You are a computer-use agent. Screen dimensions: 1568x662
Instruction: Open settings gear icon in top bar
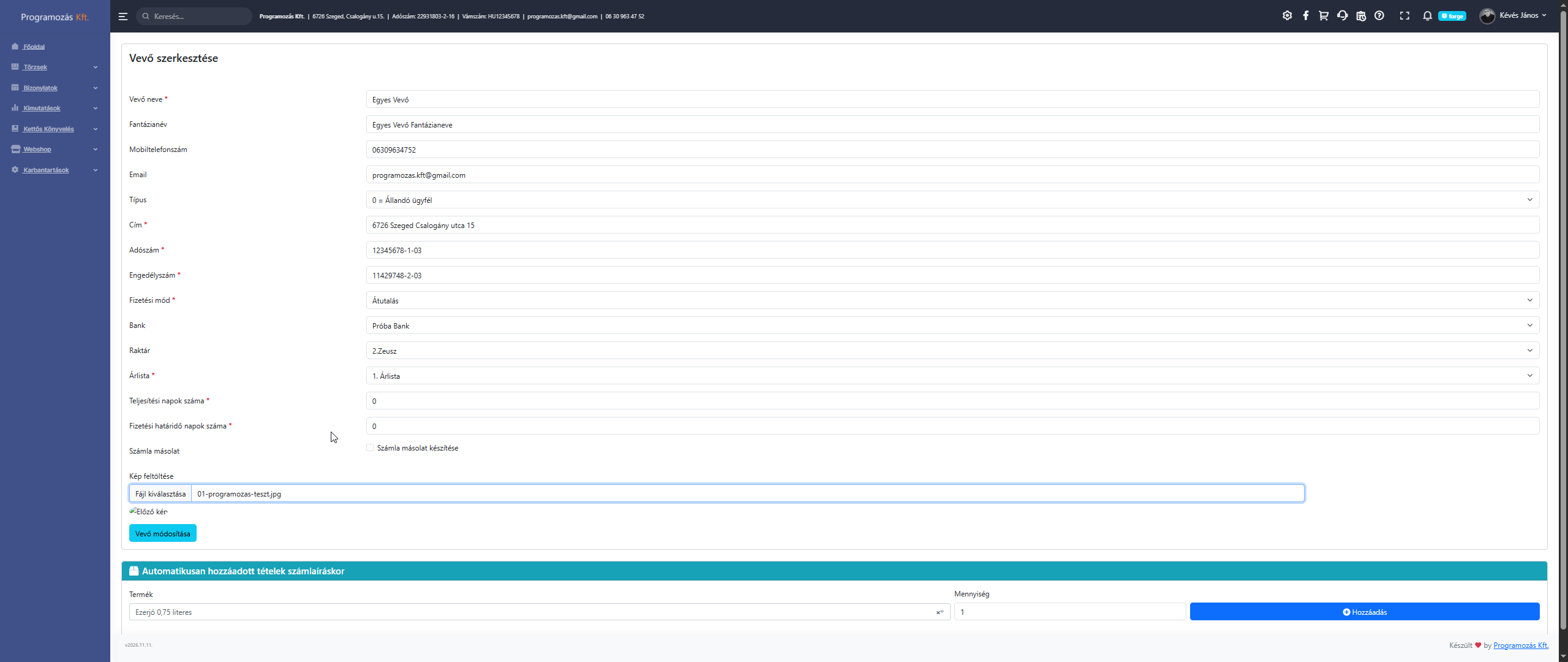pos(1287,16)
